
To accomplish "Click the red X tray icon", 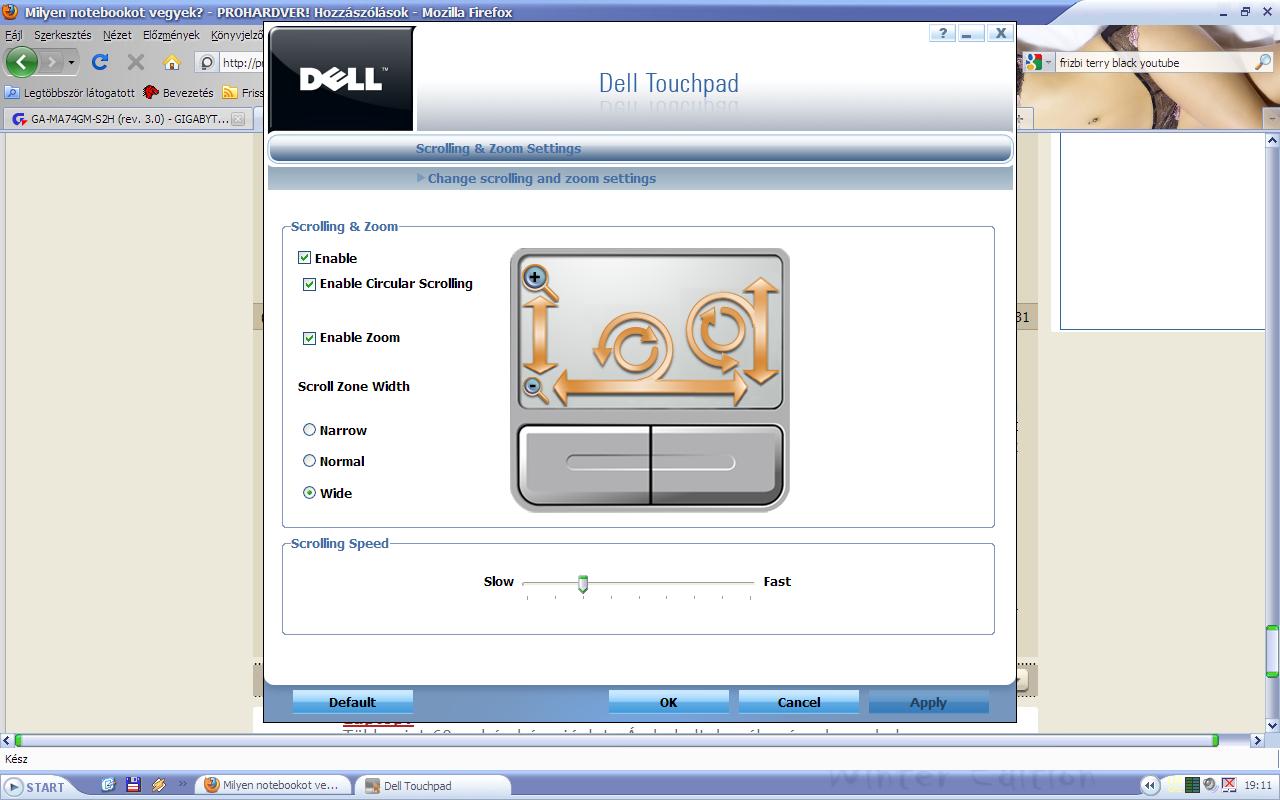I will click(1228, 786).
